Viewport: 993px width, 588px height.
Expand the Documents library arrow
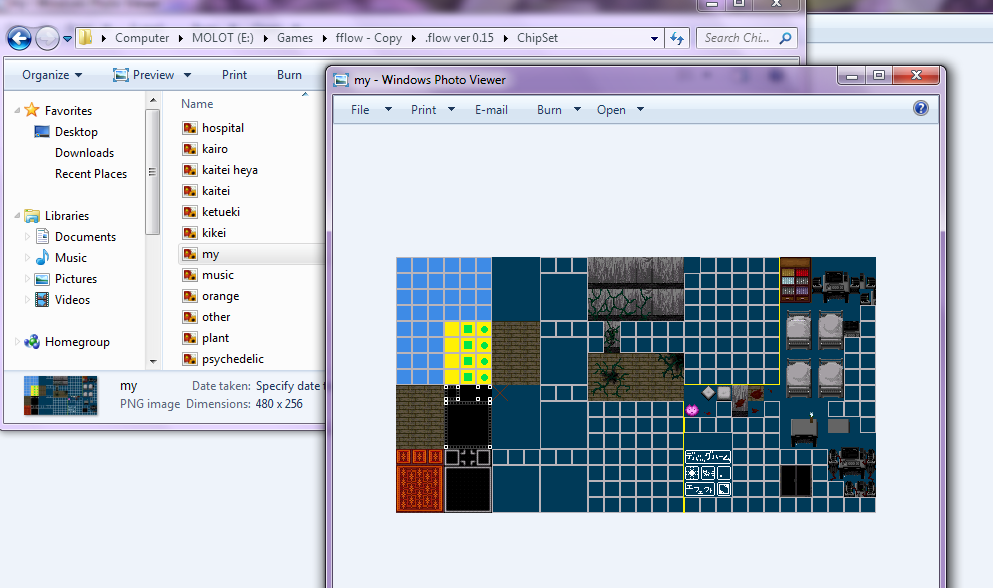27,236
